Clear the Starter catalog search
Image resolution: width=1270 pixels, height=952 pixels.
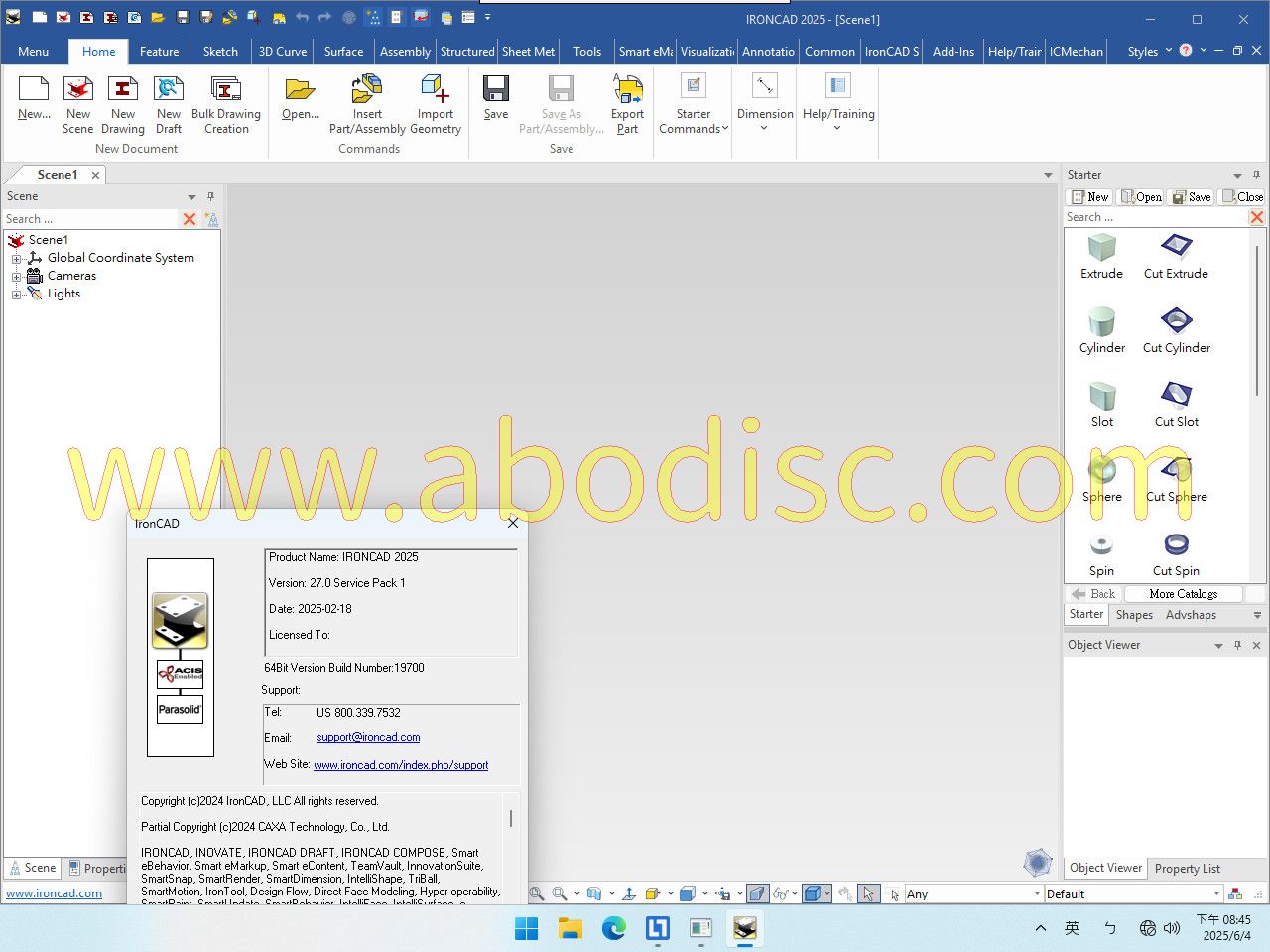click(1256, 217)
